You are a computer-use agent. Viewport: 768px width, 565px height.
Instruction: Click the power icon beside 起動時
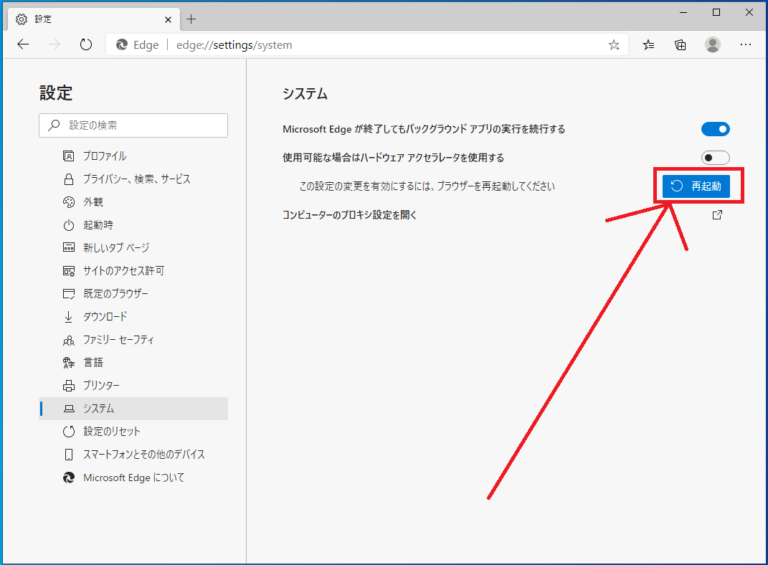point(69,225)
